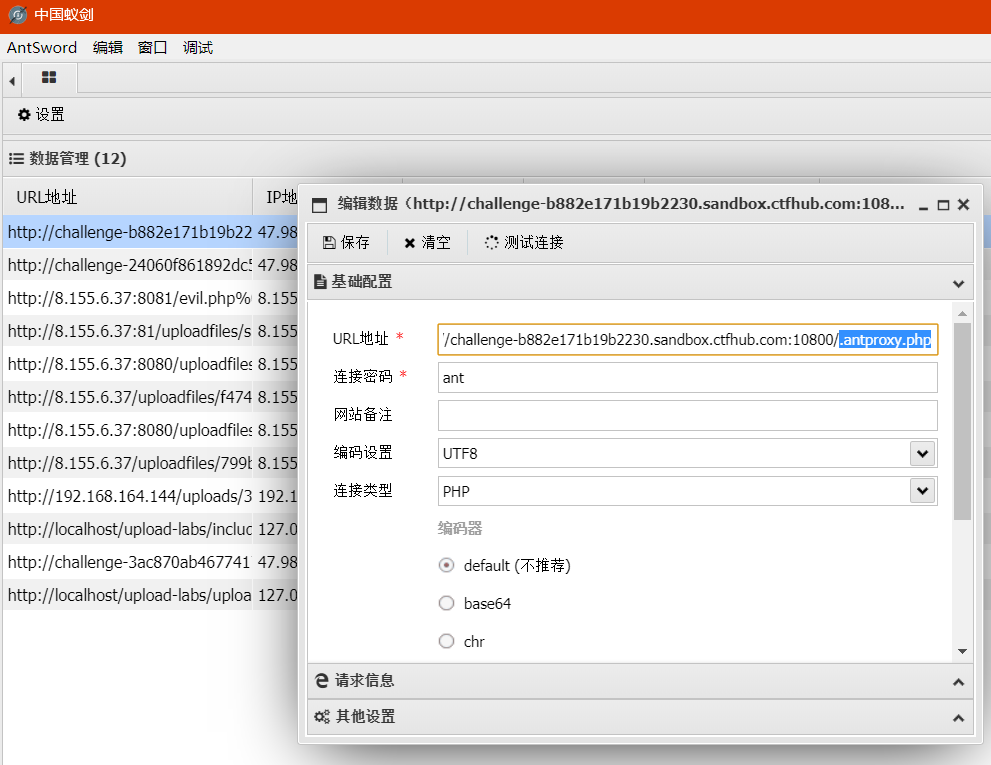Expand the 请求信息 section
991x765 pixels.
(957, 681)
